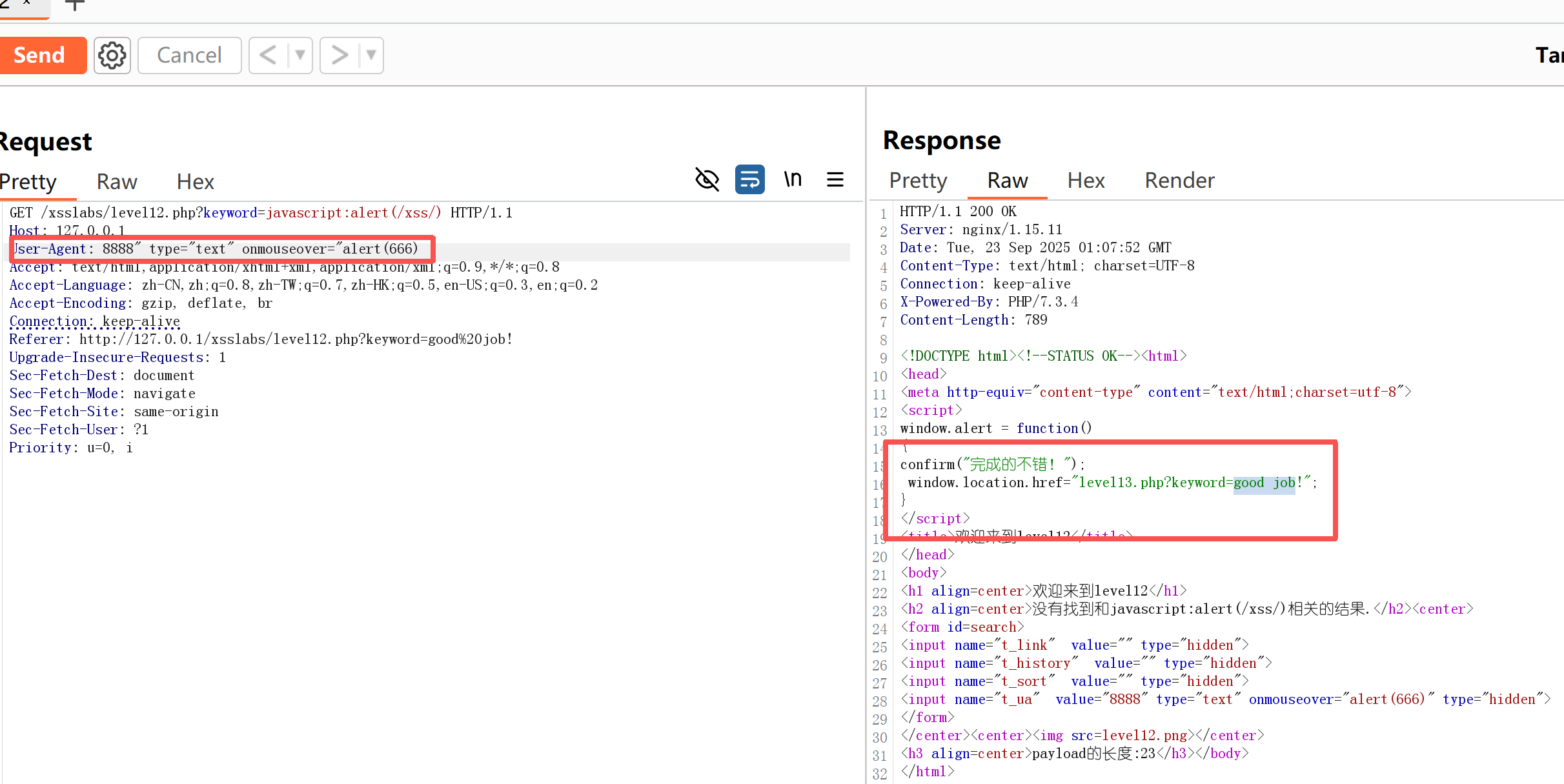Viewport: 1564px width, 784px height.
Task: Click the form id=search line
Action: [x=962, y=627]
